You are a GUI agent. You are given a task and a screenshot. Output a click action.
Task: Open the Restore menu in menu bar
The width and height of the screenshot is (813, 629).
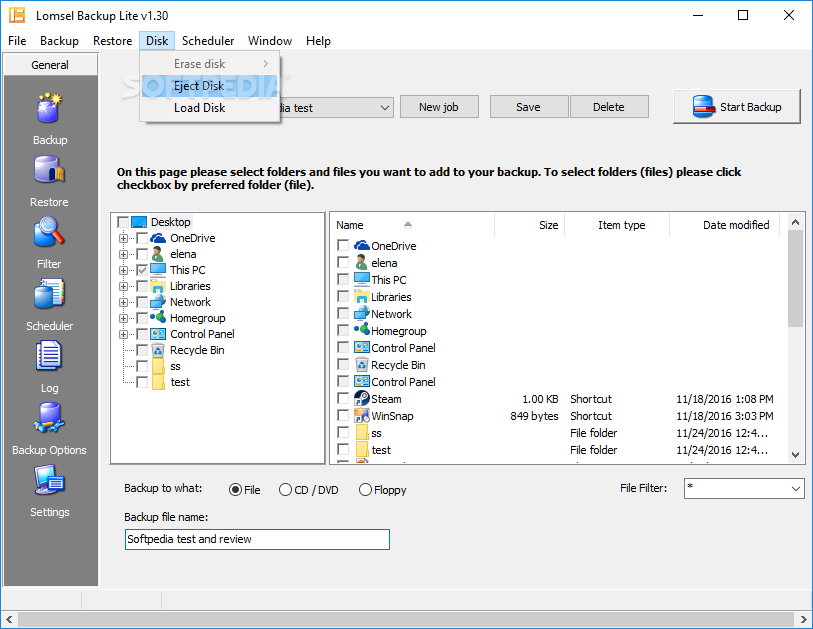coord(113,41)
